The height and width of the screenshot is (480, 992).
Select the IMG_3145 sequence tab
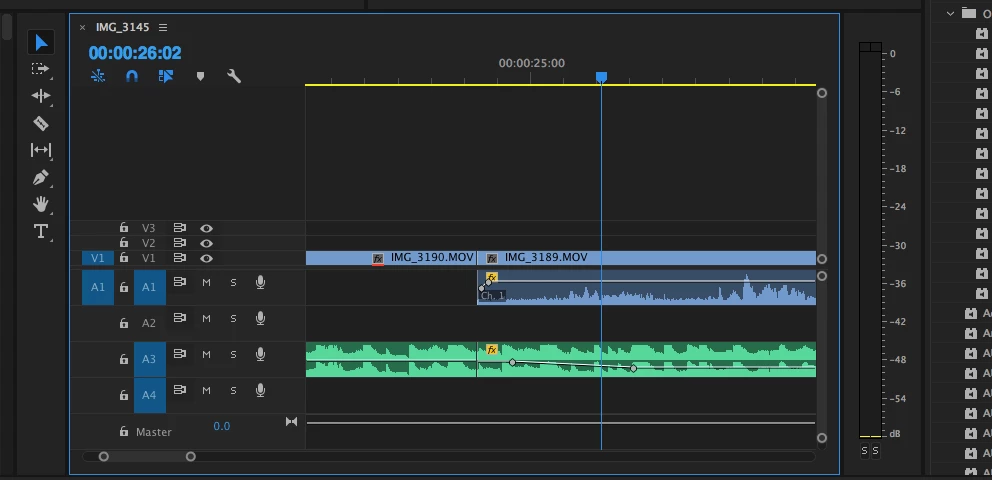tap(122, 27)
